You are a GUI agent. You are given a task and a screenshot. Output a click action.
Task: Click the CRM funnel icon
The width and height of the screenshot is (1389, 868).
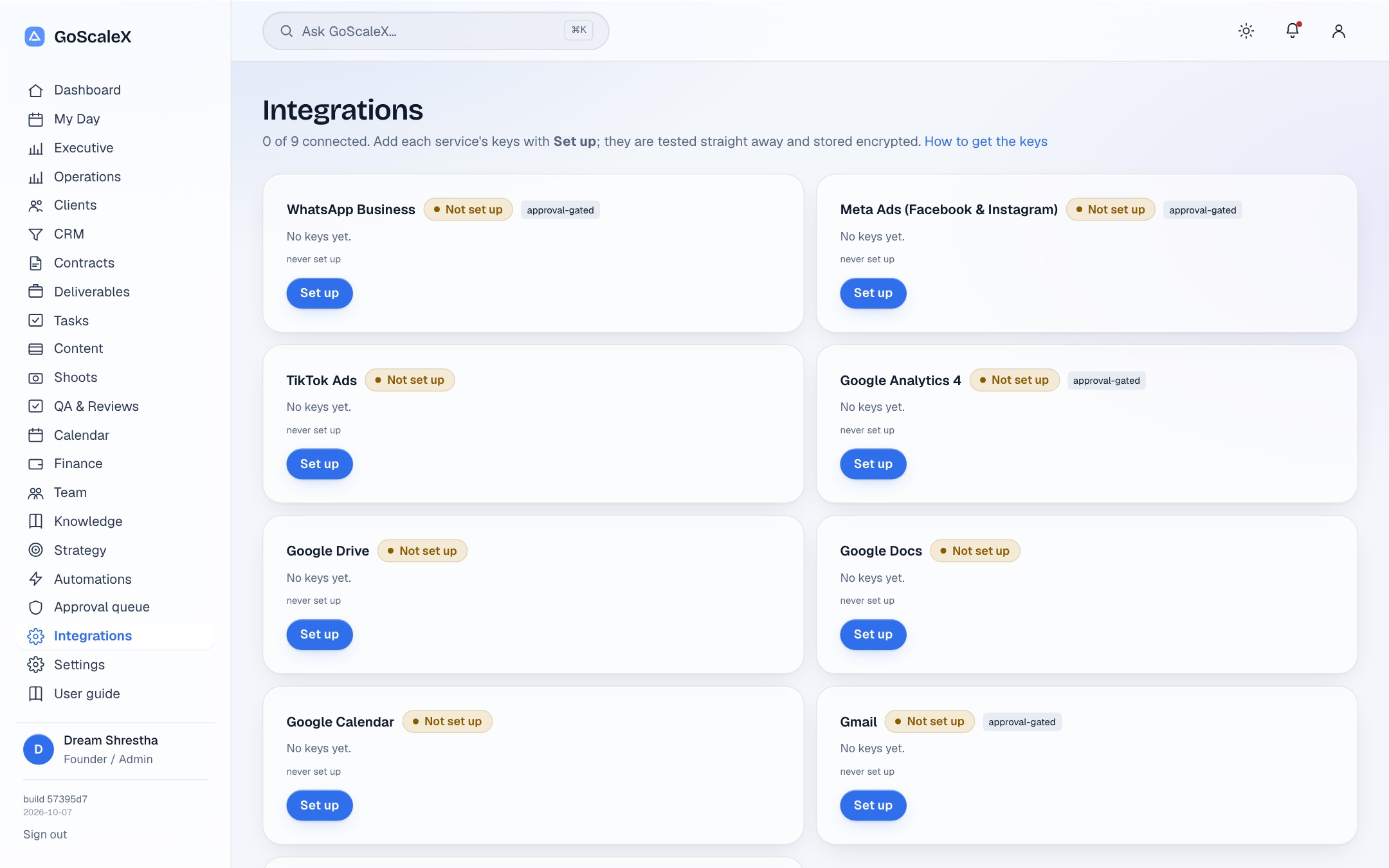click(x=36, y=235)
